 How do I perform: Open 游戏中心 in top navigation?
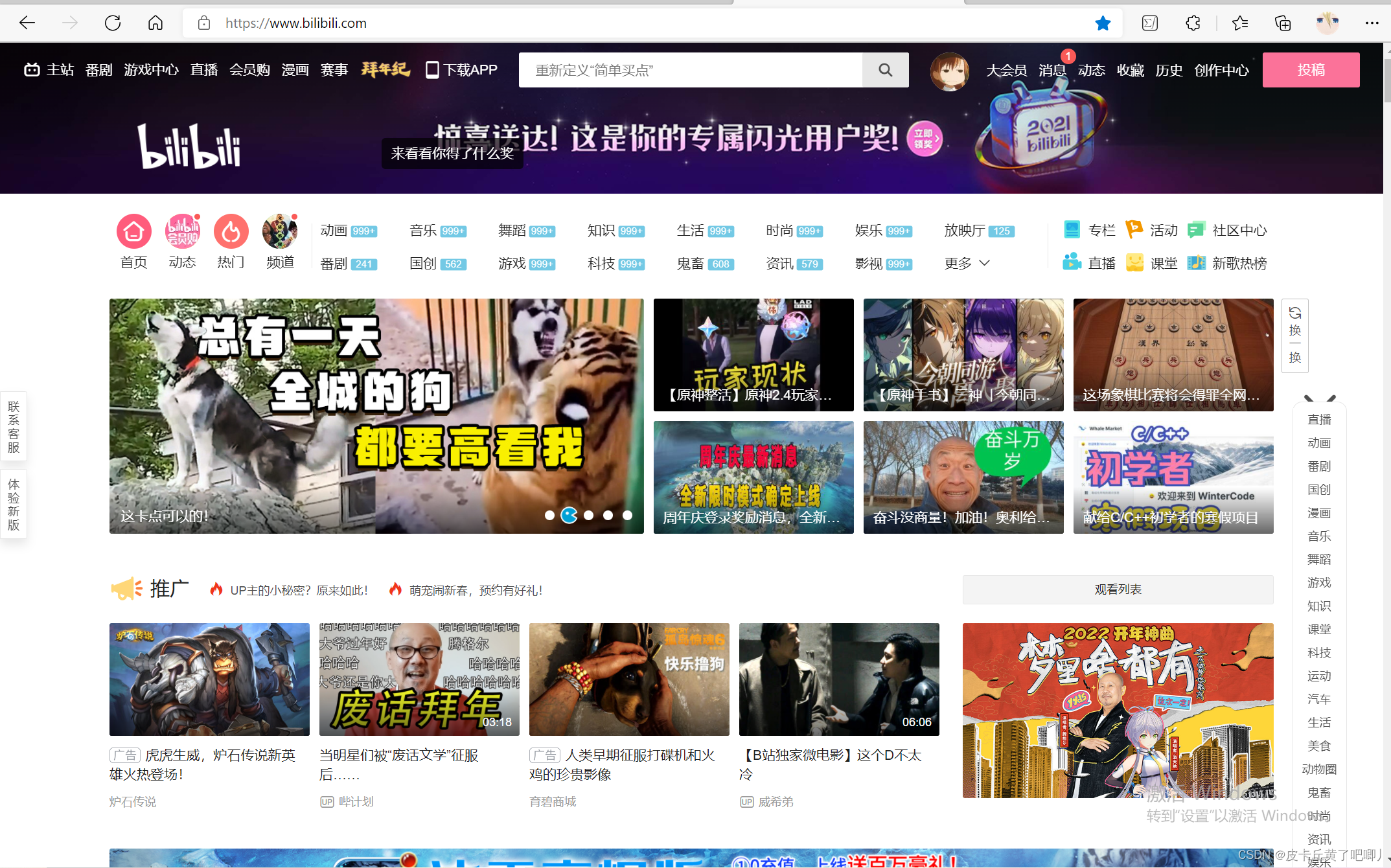pos(151,70)
